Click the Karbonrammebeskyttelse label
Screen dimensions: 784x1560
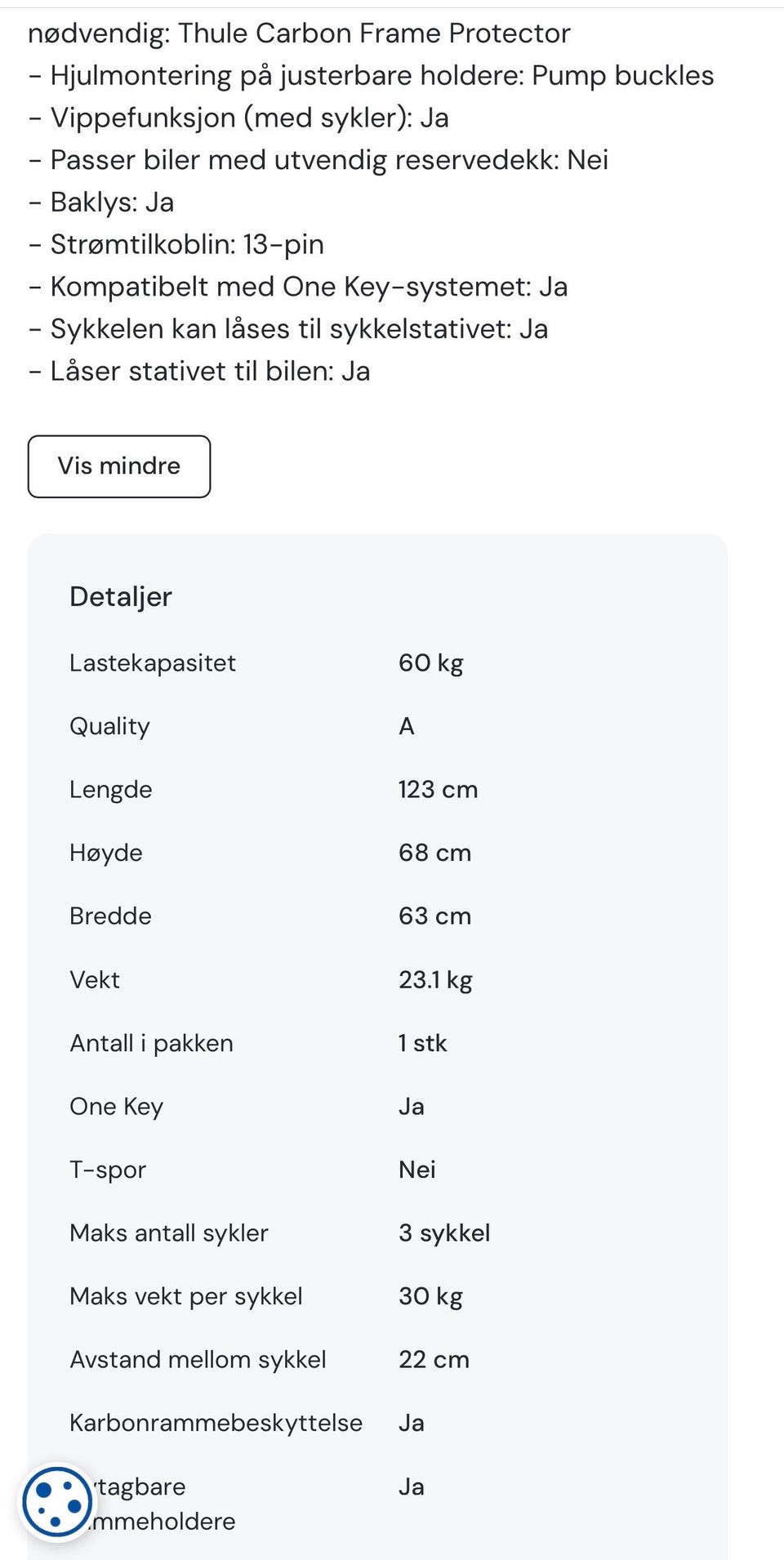click(x=216, y=1423)
